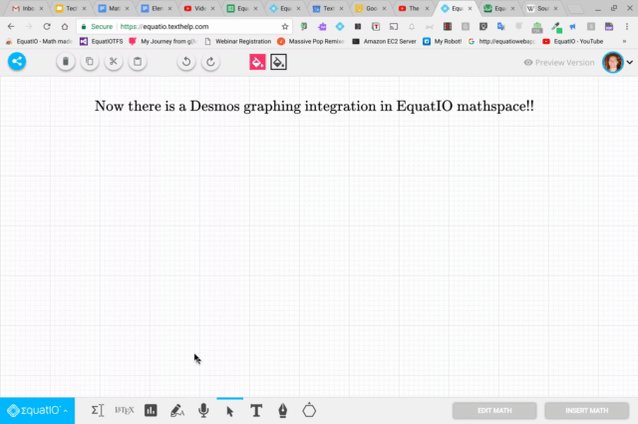
Task: Open Chrome three-dot menu
Action: pos(627,26)
